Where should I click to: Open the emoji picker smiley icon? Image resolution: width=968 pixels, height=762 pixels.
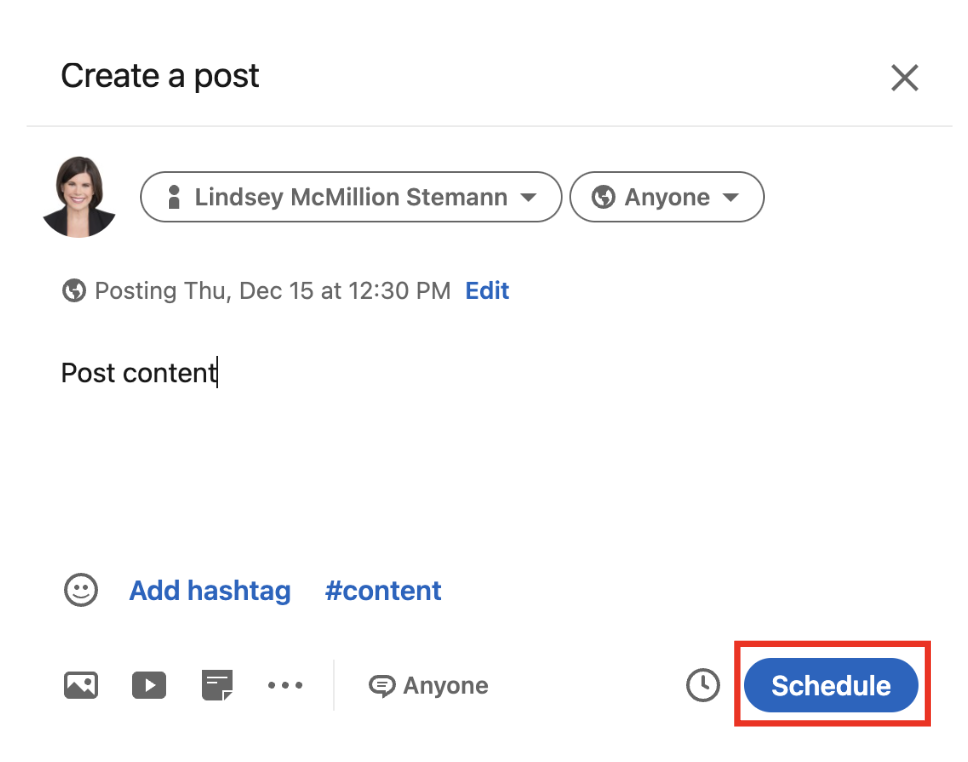click(81, 590)
